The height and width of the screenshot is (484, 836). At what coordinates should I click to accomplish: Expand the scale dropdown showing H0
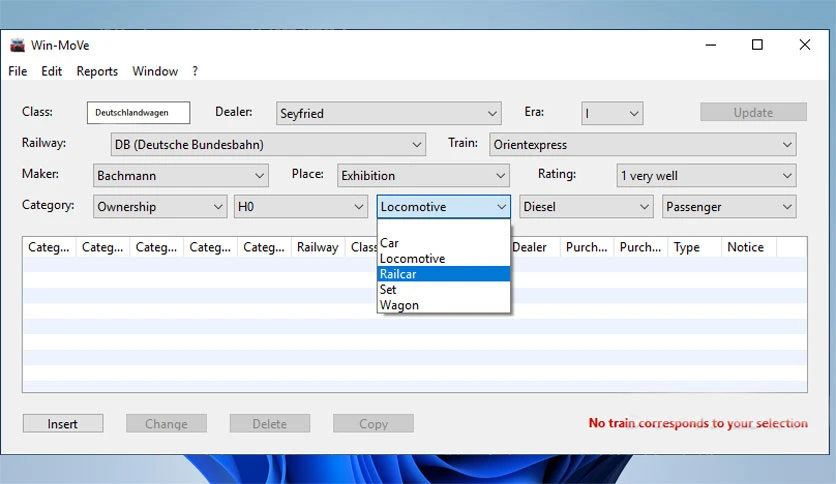tap(301, 206)
